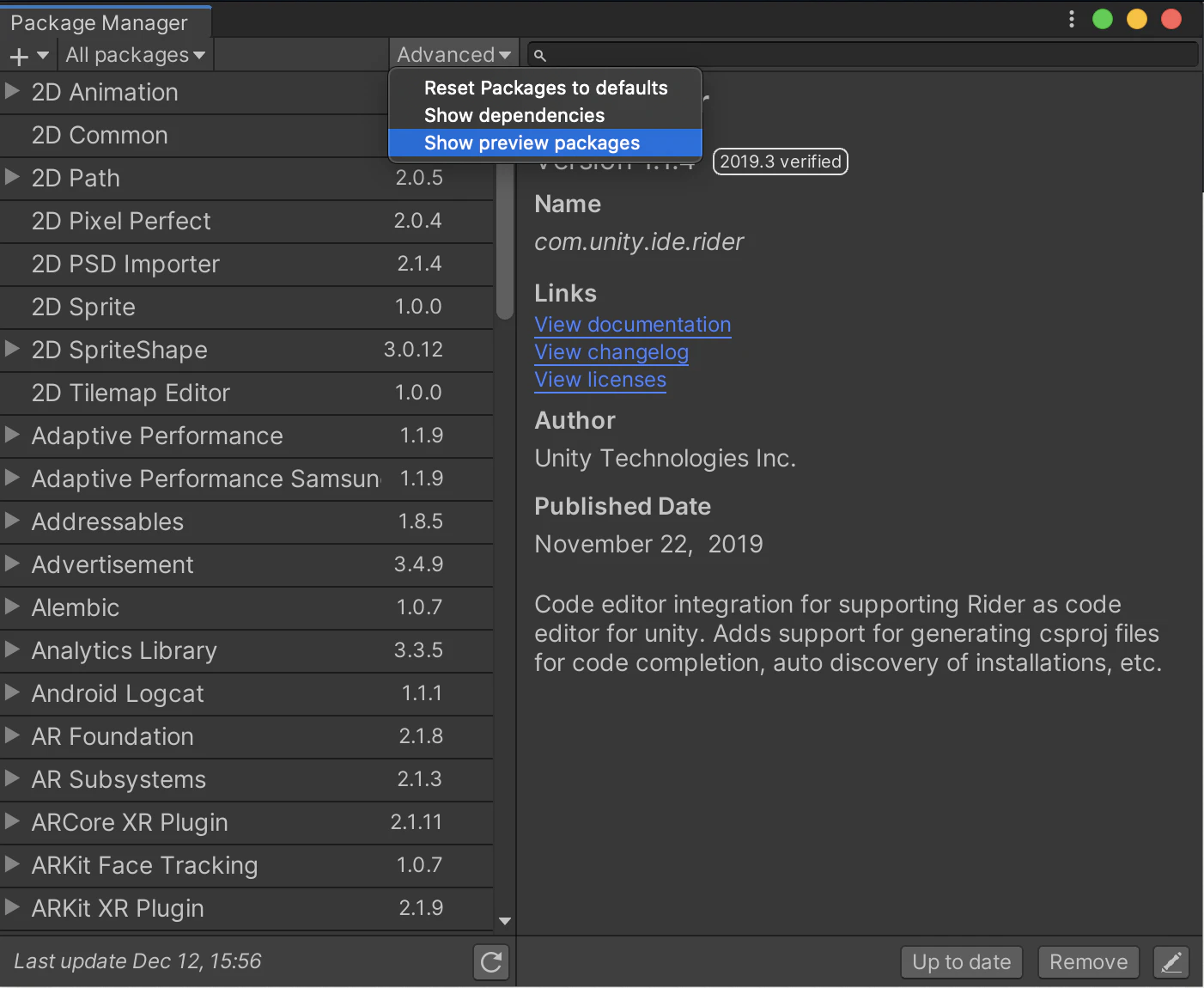Expand the Advertisement package
This screenshot has height=988, width=1204.
click(12, 564)
